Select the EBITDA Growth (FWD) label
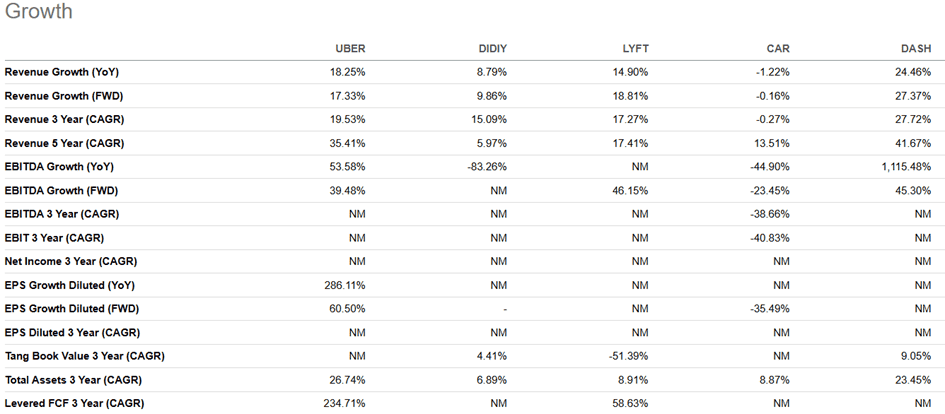 (62, 191)
